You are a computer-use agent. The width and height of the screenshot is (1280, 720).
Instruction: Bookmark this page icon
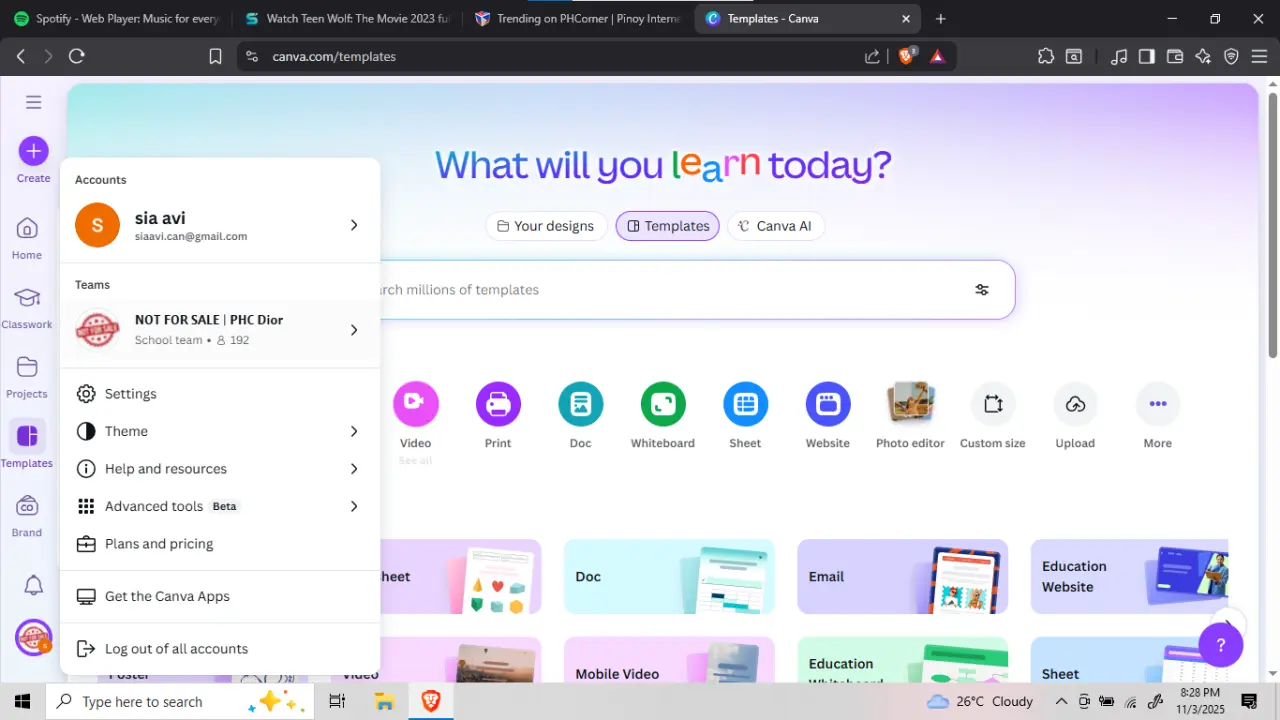[215, 57]
